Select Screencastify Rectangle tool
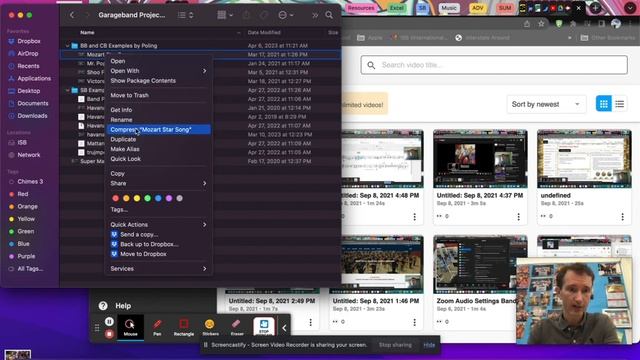The image size is (640, 360). (184, 327)
